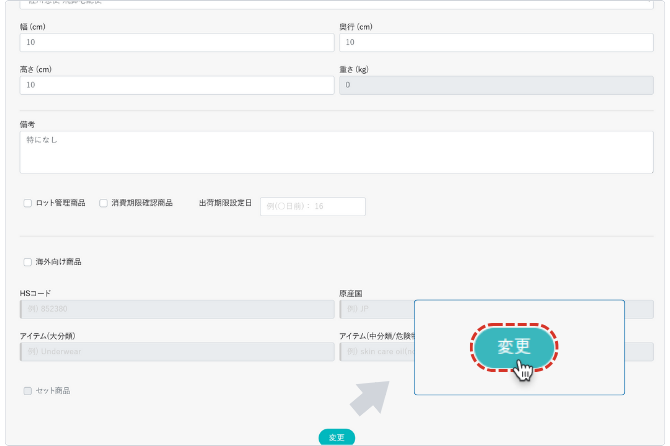Toggle the セット商品 checkbox
670x446 pixels.
tap(28, 391)
